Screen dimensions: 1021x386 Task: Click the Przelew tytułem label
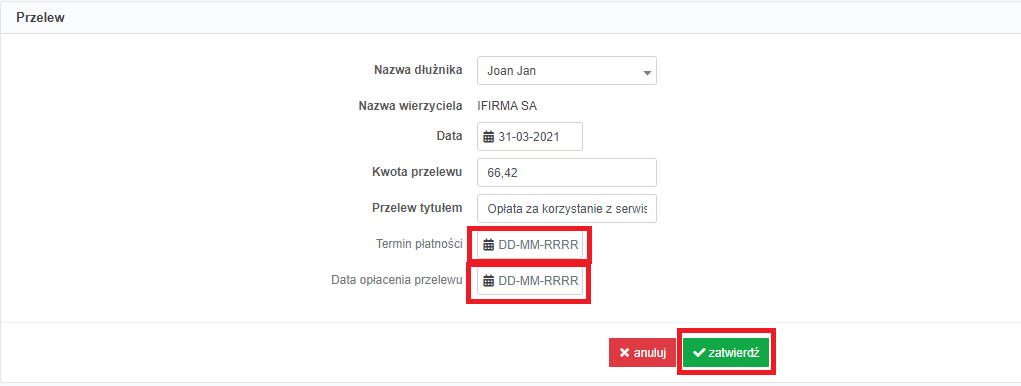pos(417,208)
